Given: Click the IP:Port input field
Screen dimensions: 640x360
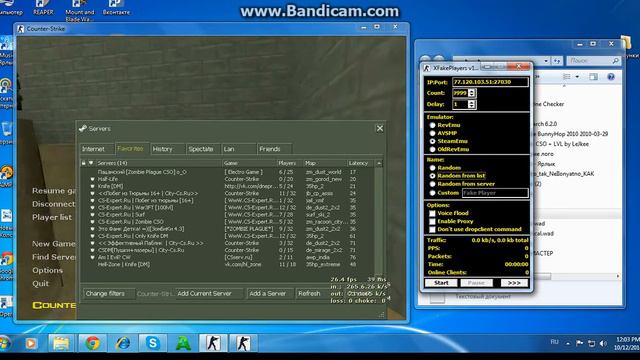Looking at the screenshot, I should [x=490, y=82].
